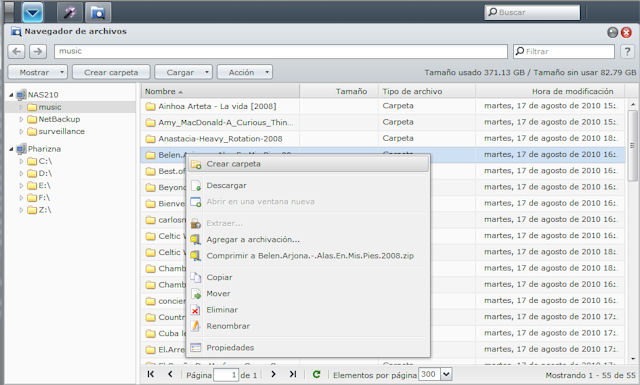Viewport: 640px width, 385px height.
Task: Select the music folder in the tree
Action: 50,107
